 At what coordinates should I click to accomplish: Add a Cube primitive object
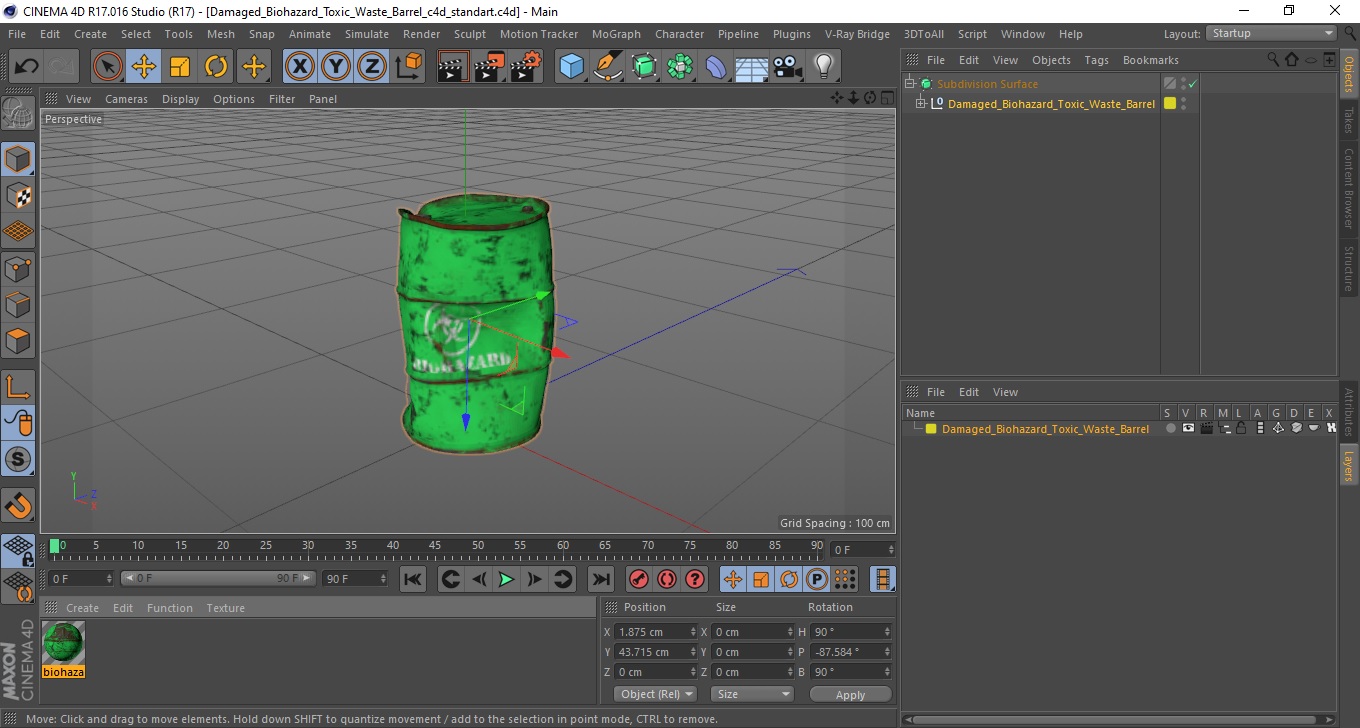click(x=571, y=67)
